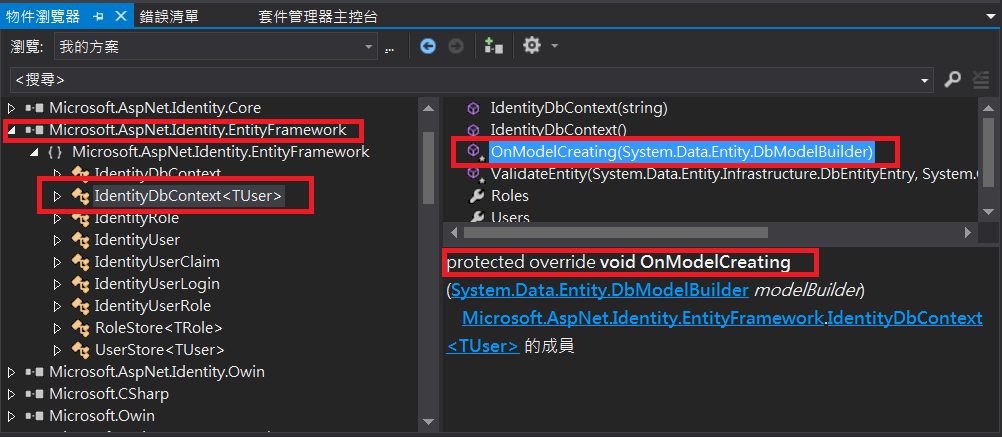Select the Microsoft.AspNet.Identity.Owin tree row
The width and height of the screenshot is (1002, 437).
click(157, 372)
